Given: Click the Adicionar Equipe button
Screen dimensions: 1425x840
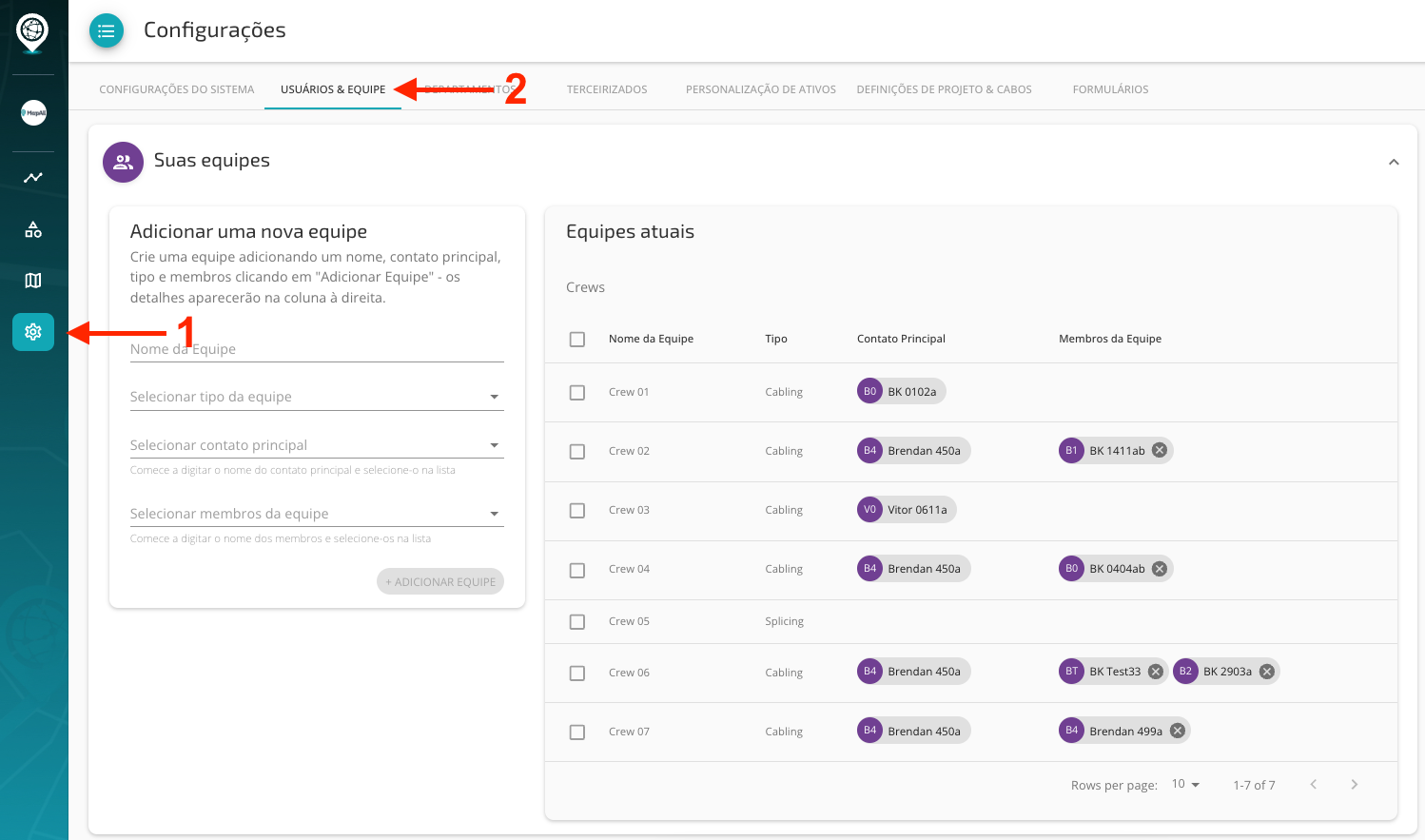Looking at the screenshot, I should tap(440, 582).
